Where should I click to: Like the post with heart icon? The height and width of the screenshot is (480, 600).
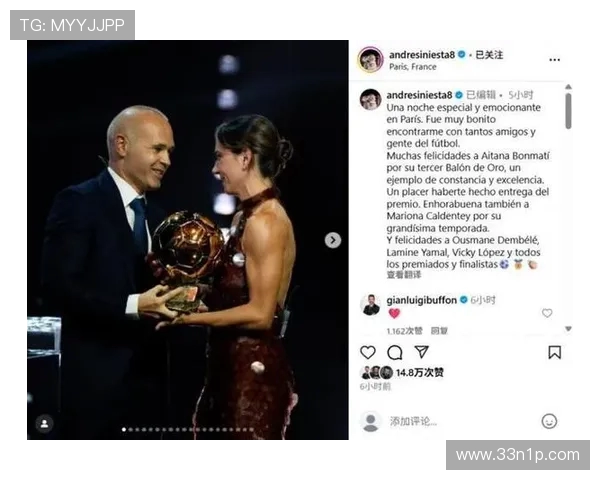(x=368, y=352)
